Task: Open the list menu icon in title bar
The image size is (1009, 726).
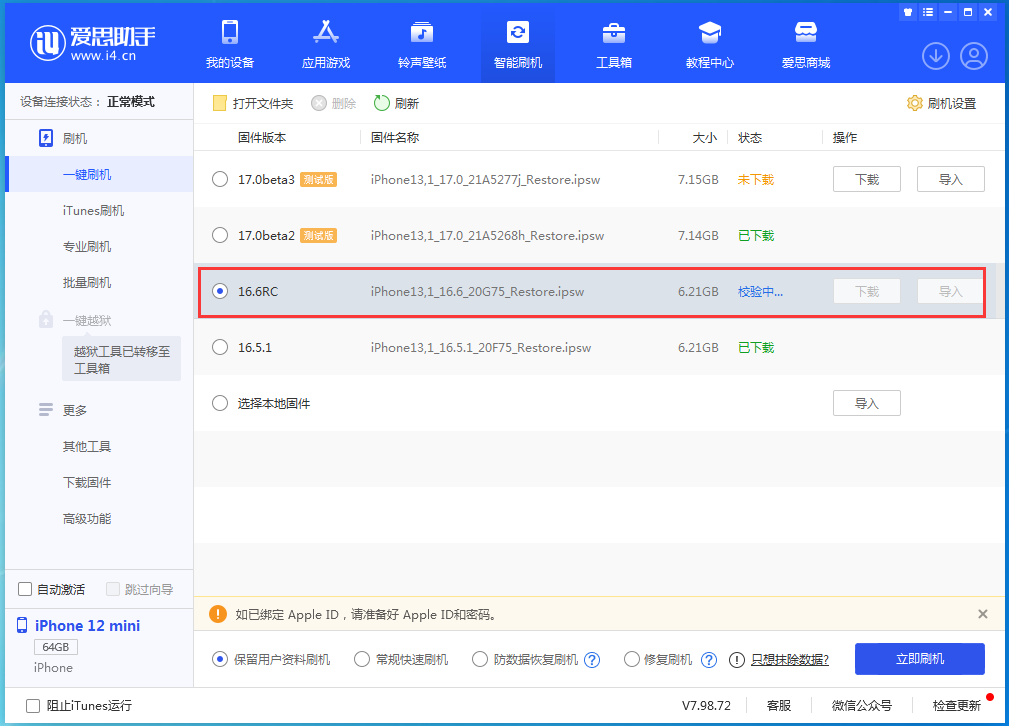Action: 927,12
